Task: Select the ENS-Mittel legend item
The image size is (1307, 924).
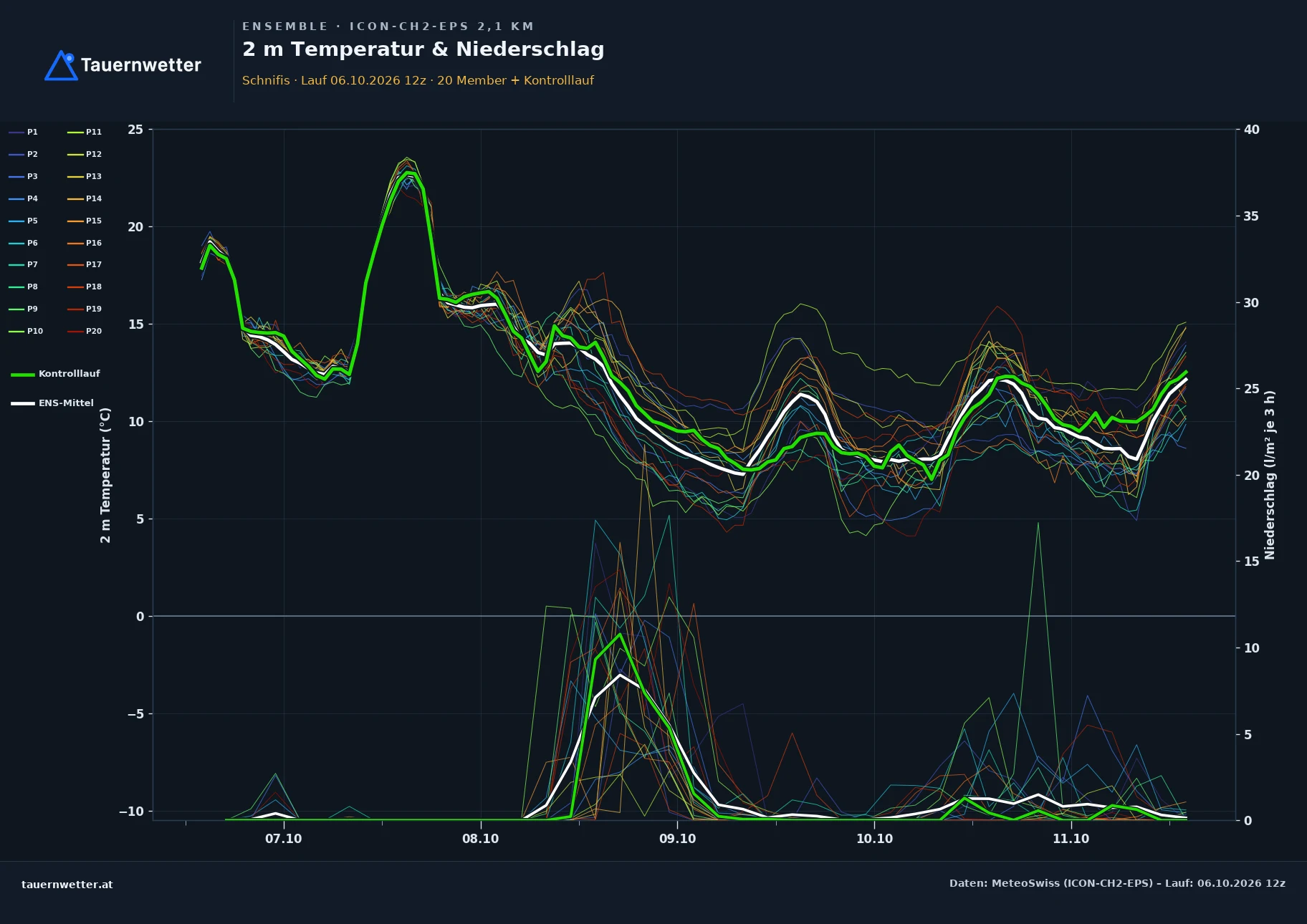Action: click(52, 403)
